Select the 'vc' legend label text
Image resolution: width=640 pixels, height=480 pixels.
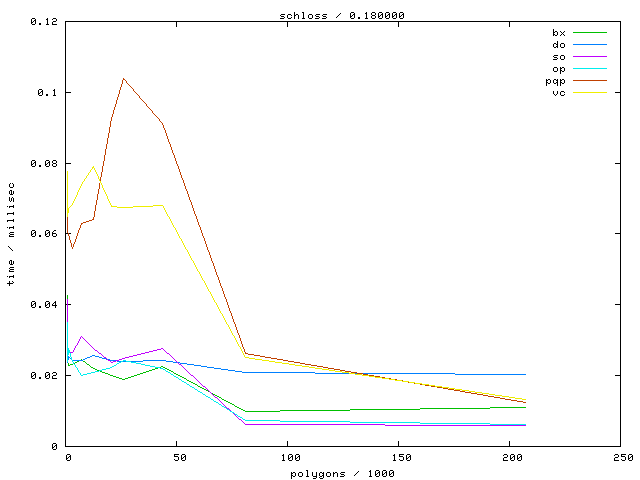click(558, 93)
